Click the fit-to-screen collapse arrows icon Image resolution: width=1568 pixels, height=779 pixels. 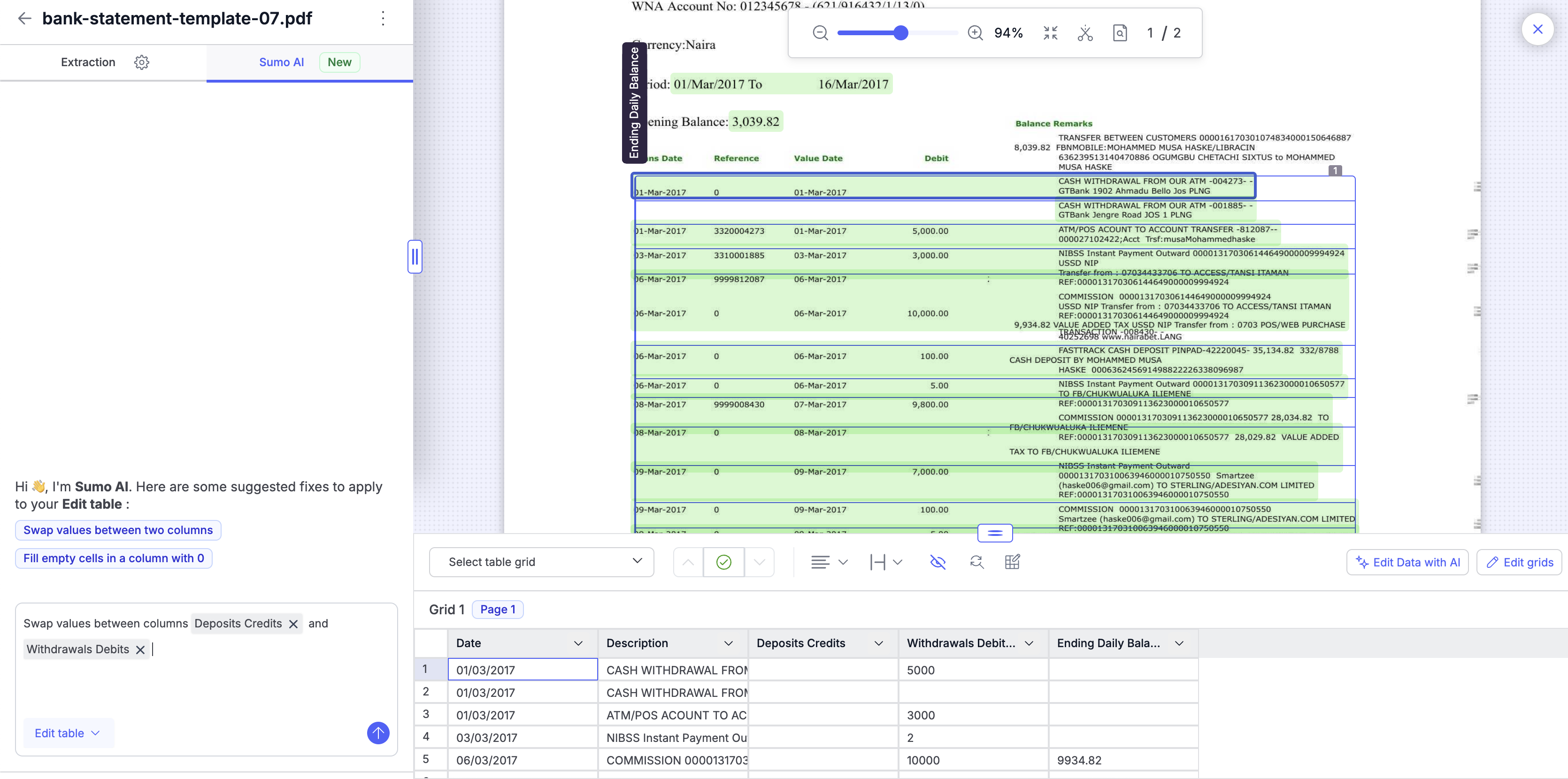coord(1050,33)
